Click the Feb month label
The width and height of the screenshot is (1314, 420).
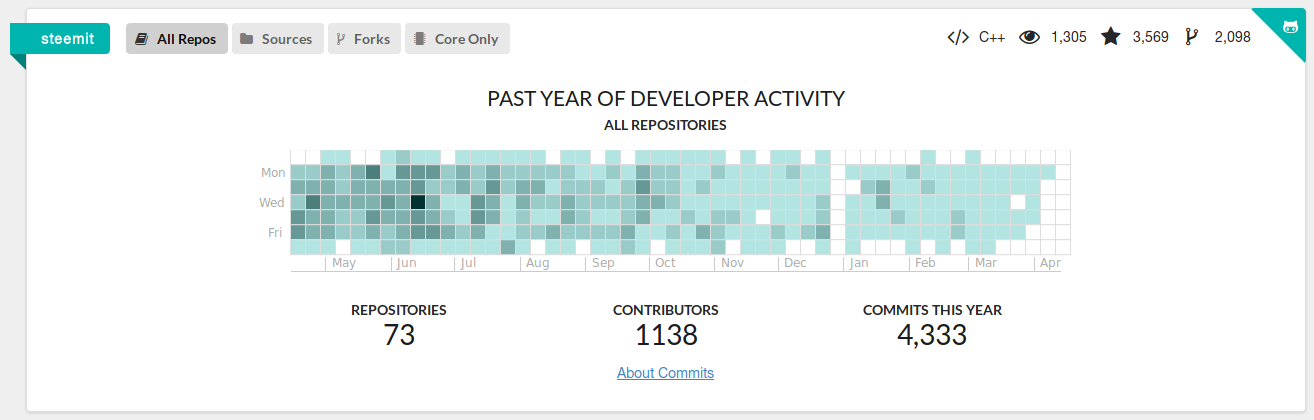(925, 263)
